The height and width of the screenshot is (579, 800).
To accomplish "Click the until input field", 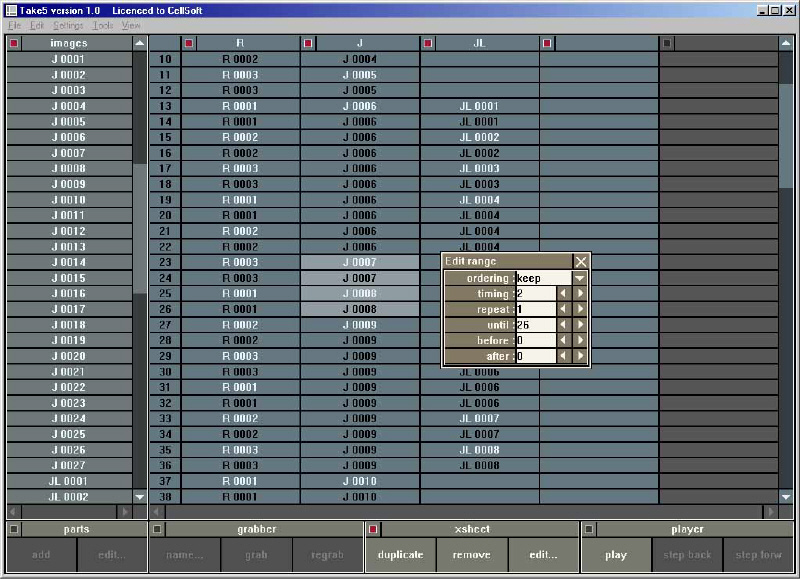I will coord(536,324).
